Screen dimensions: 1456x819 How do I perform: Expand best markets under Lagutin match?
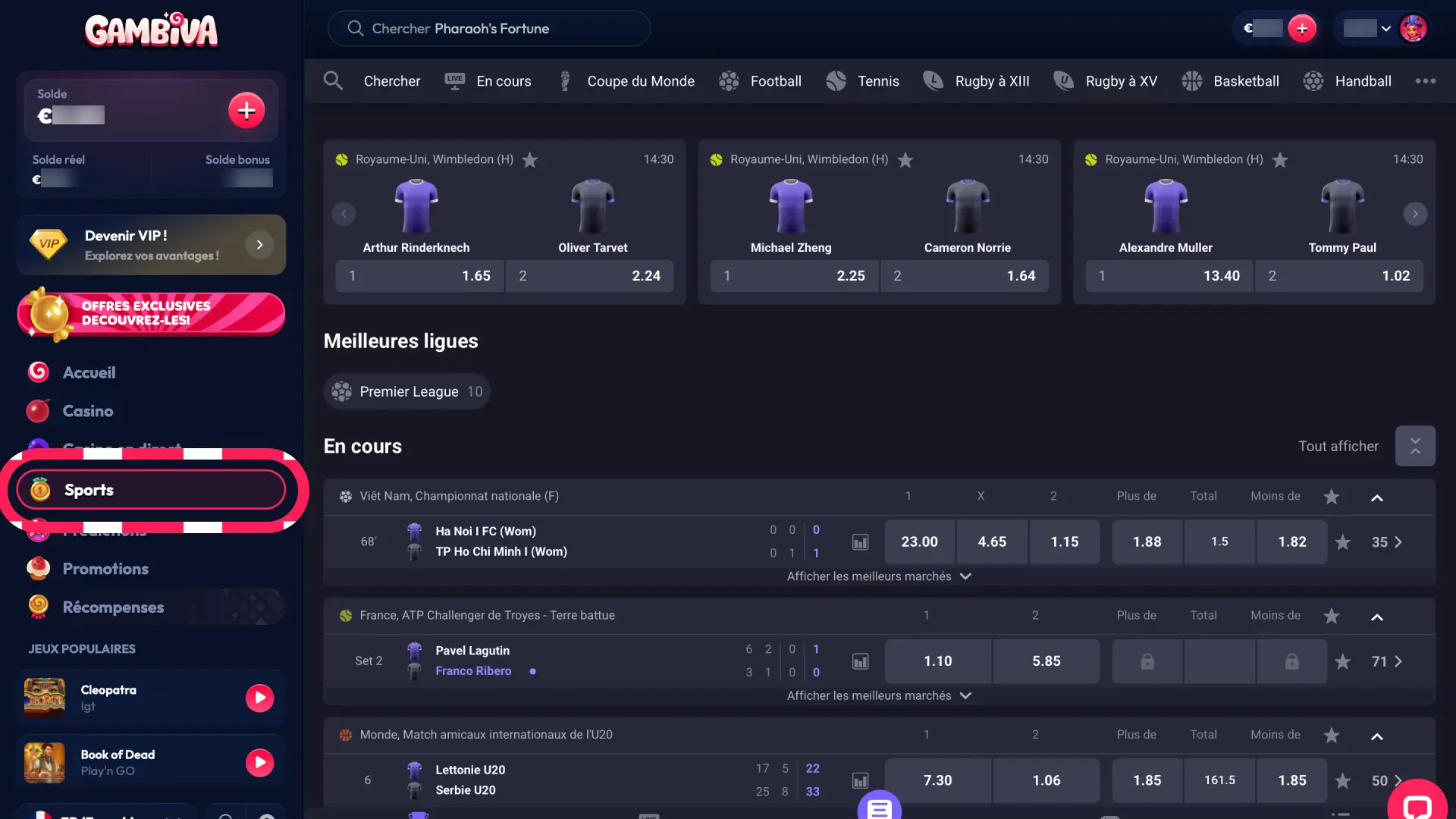click(879, 695)
